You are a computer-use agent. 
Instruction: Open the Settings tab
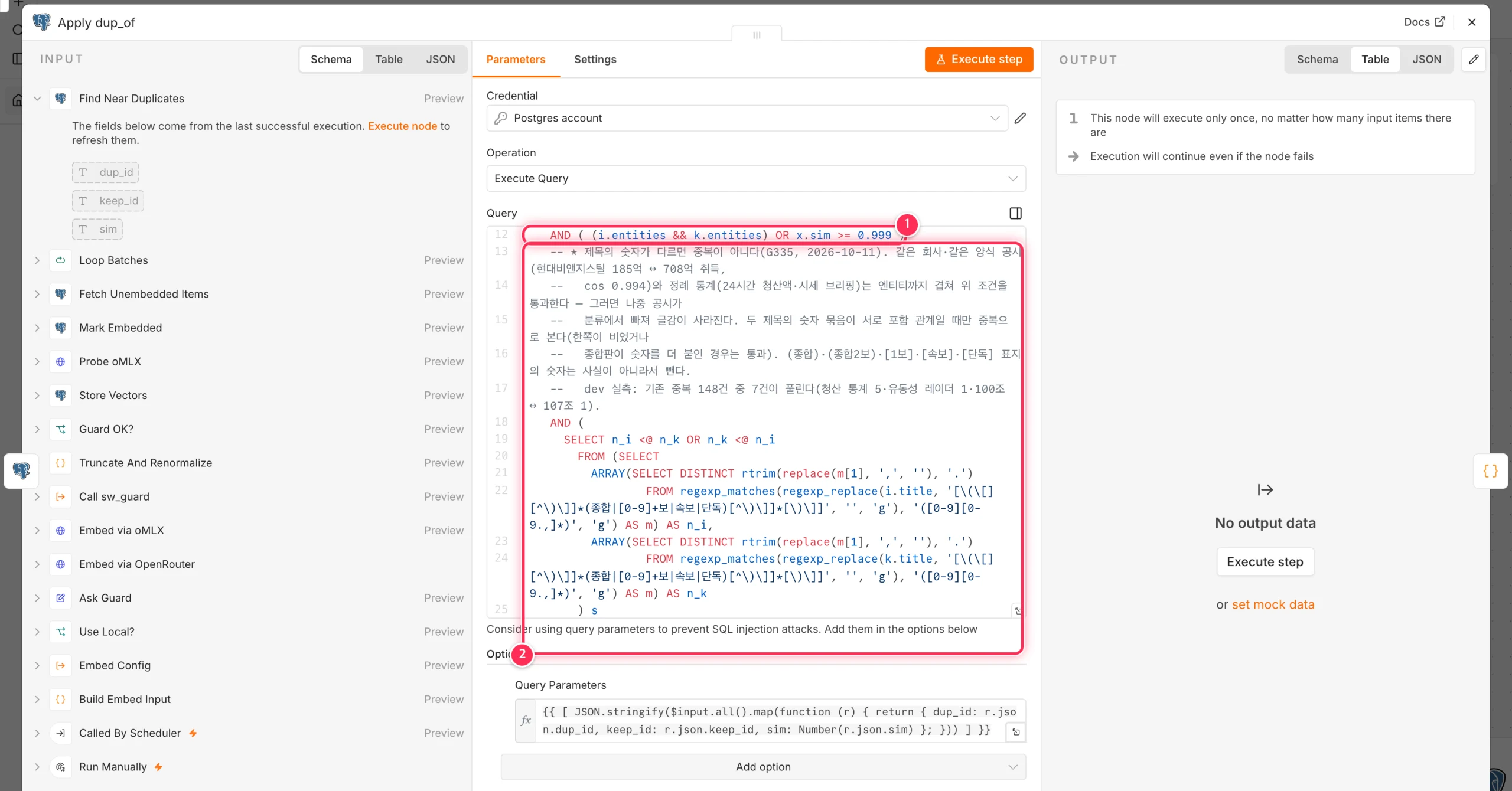tap(595, 60)
